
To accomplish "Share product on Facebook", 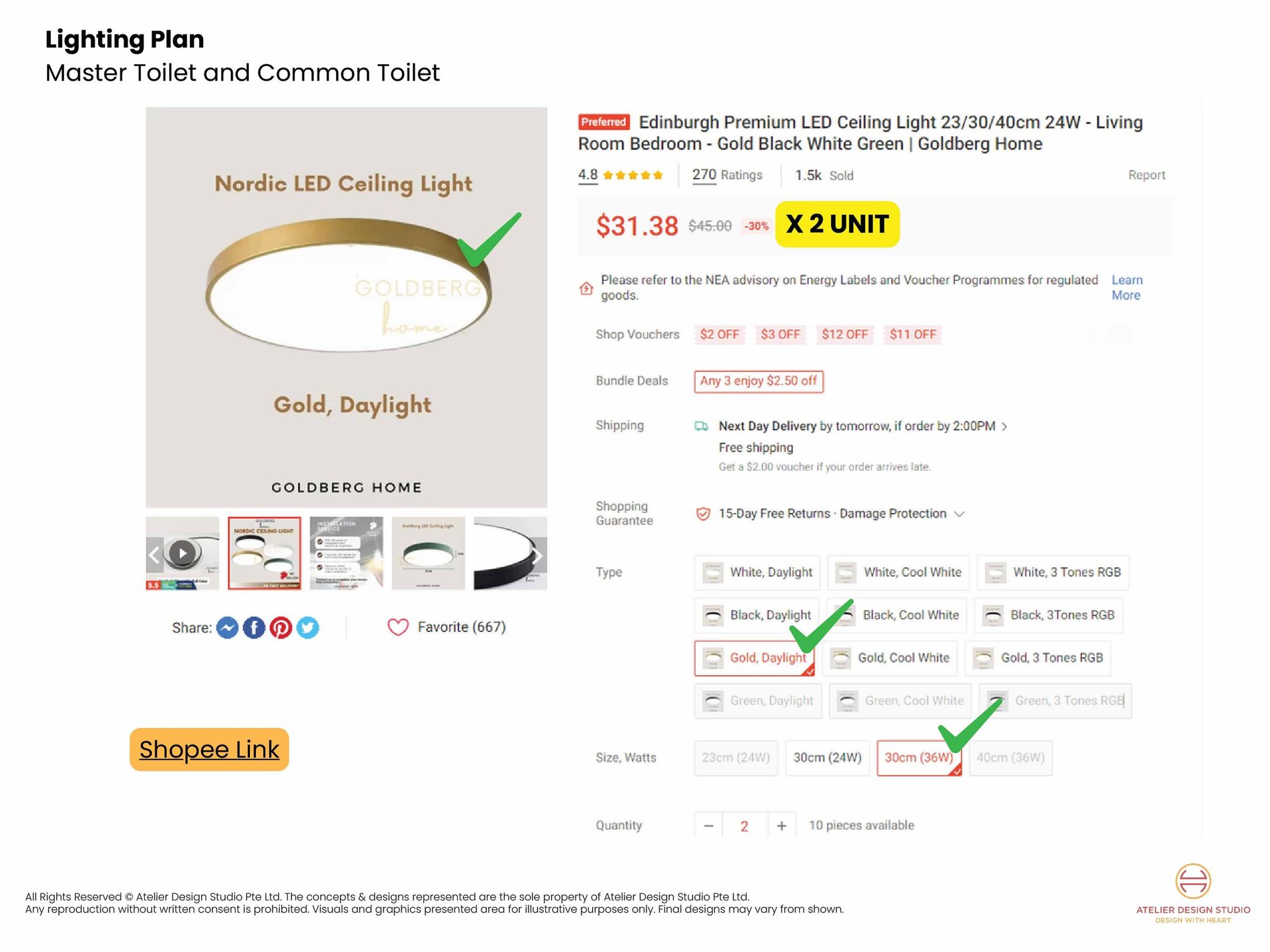I will 254,627.
